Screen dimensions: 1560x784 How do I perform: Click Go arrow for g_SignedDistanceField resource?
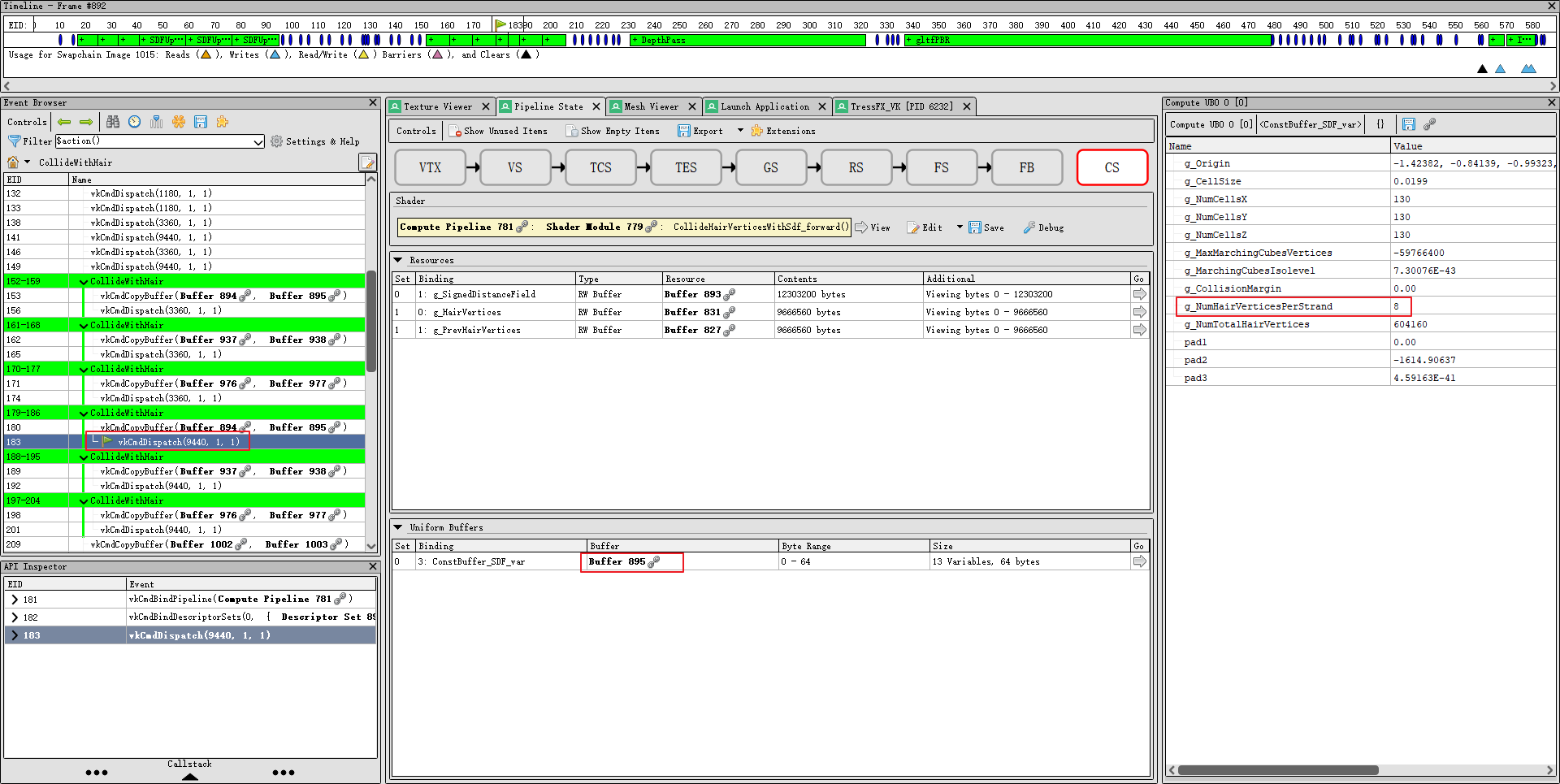click(1140, 294)
